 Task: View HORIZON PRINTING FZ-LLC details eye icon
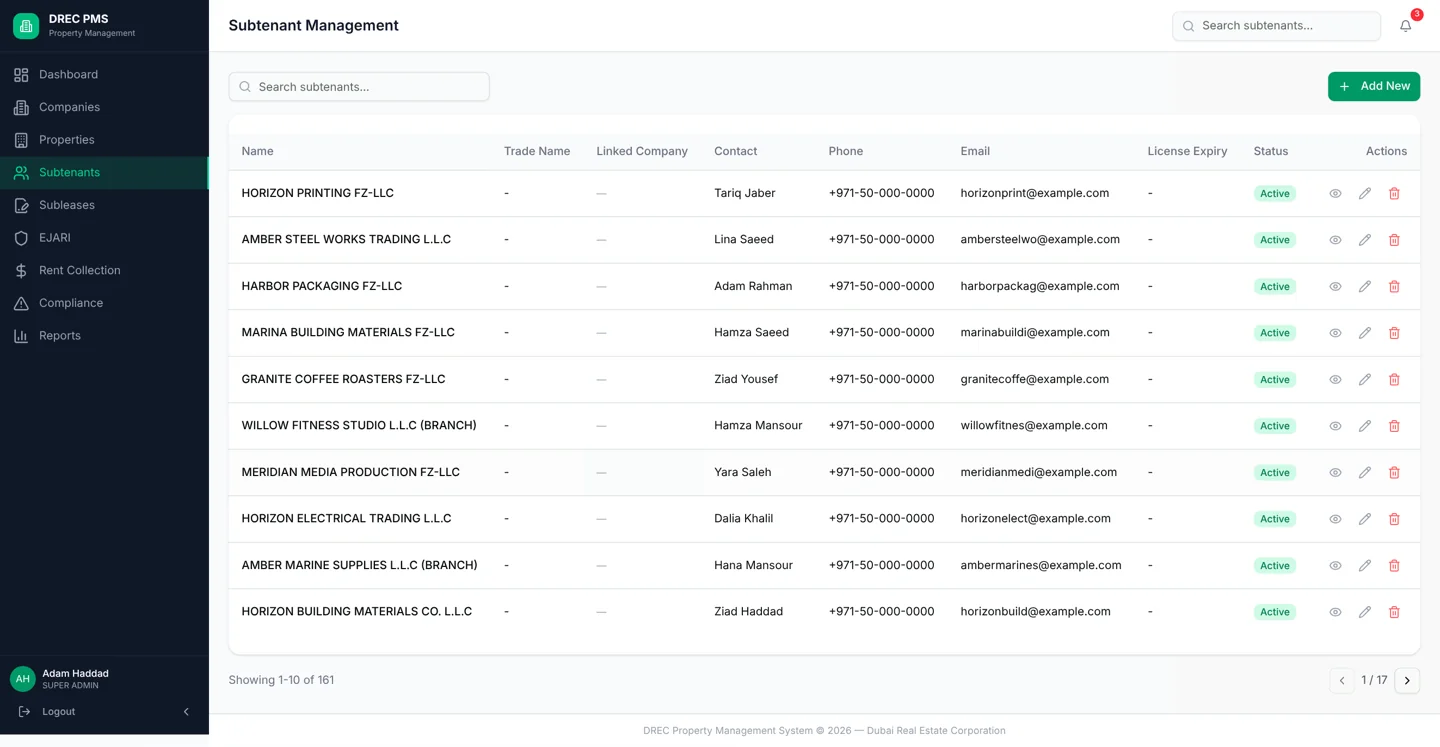[x=1335, y=194]
